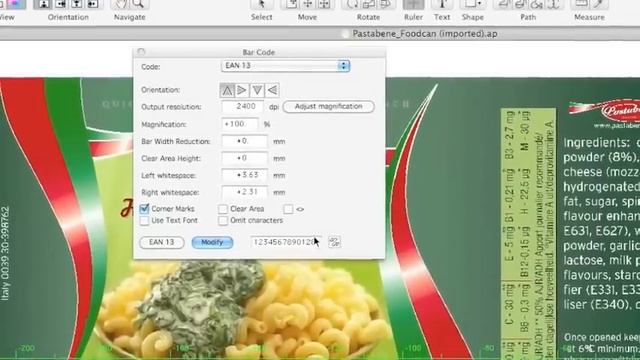This screenshot has height=360, width=640.
Task: Enable the Omit characters checkbox
Action: point(223,220)
